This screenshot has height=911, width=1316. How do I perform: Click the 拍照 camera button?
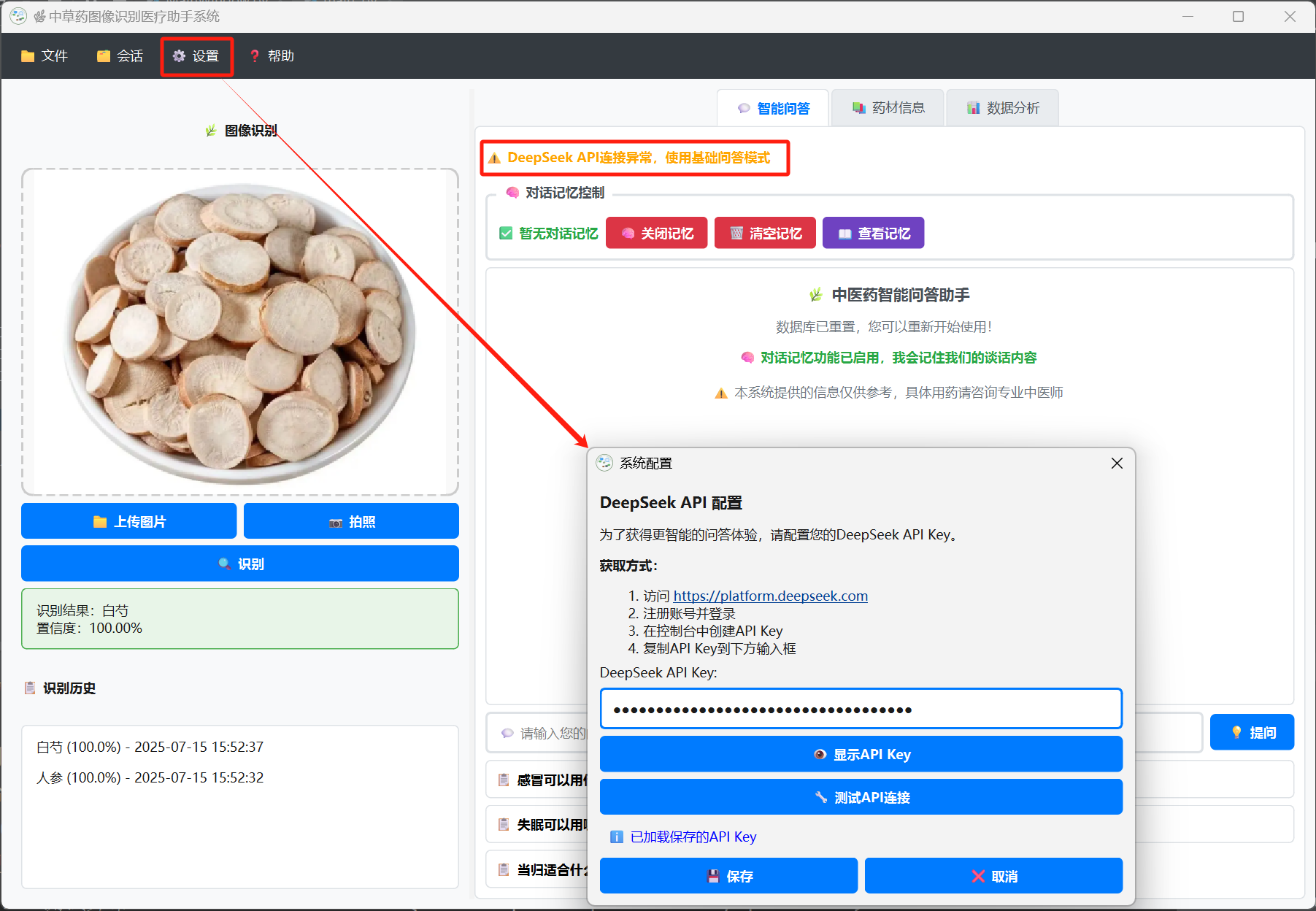(x=351, y=521)
